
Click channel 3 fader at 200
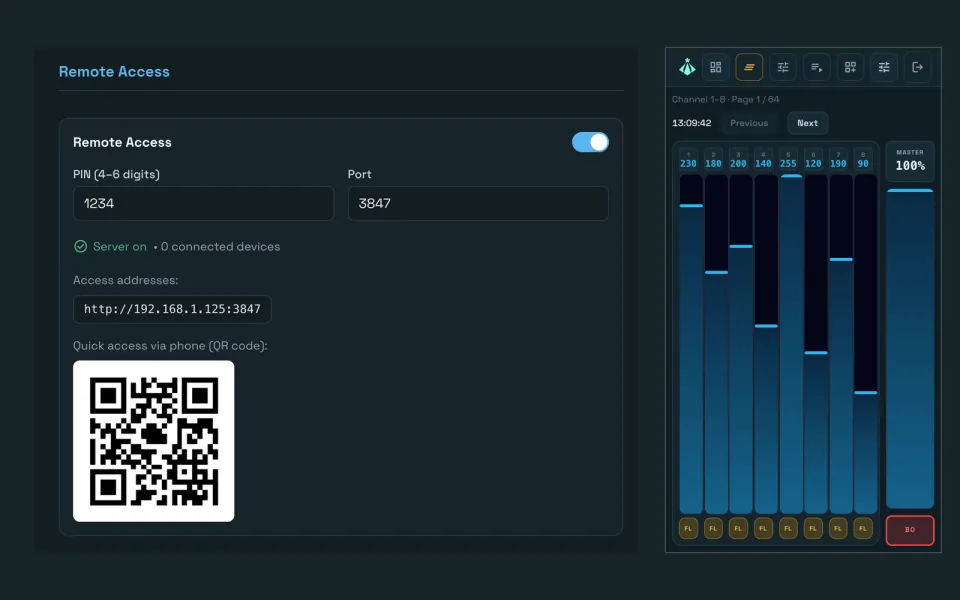pyautogui.click(x=741, y=344)
